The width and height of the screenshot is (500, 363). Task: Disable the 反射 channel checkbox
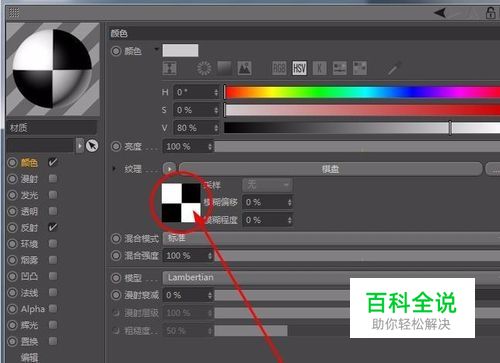click(x=53, y=227)
